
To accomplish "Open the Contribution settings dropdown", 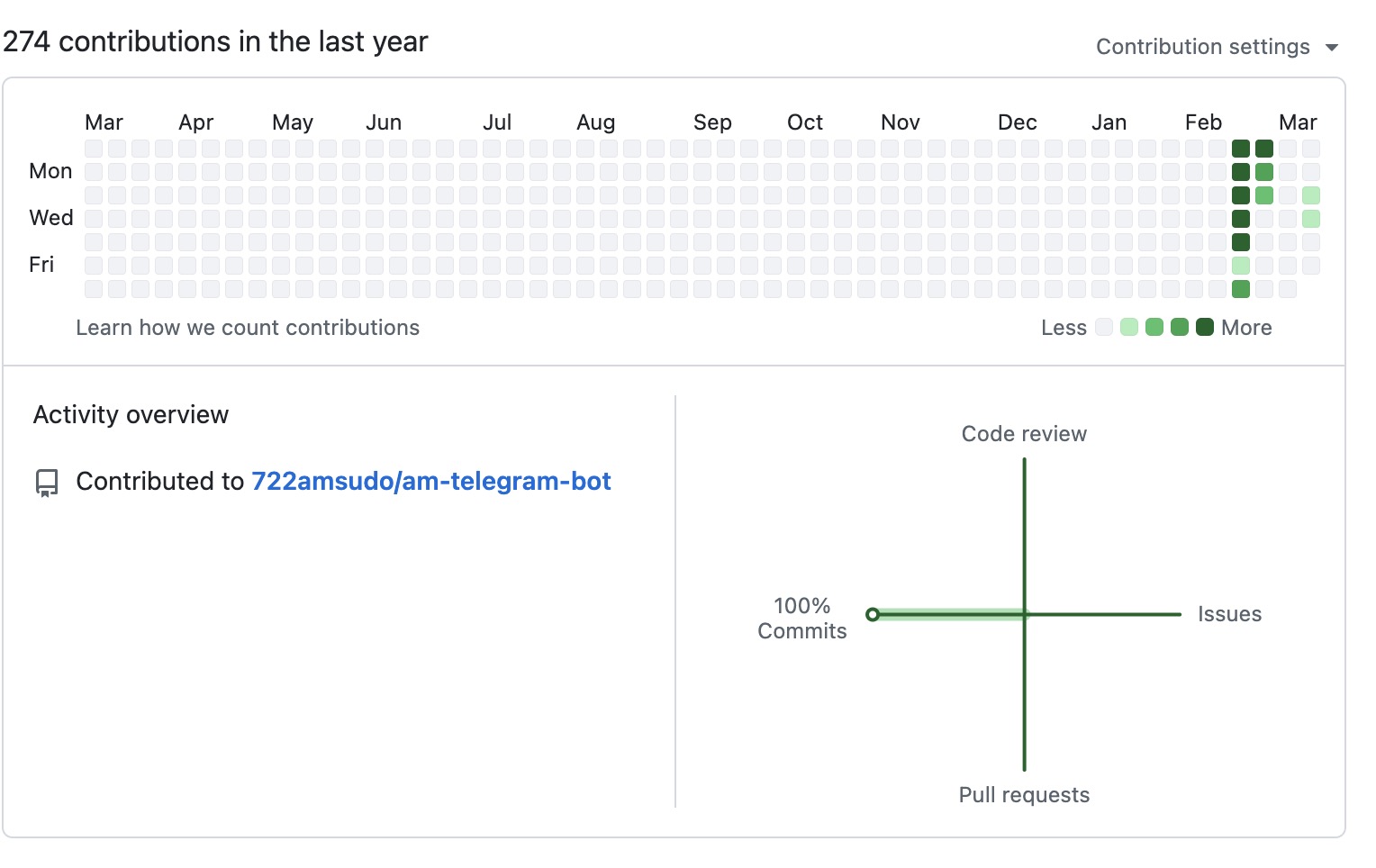I will (x=1202, y=47).
